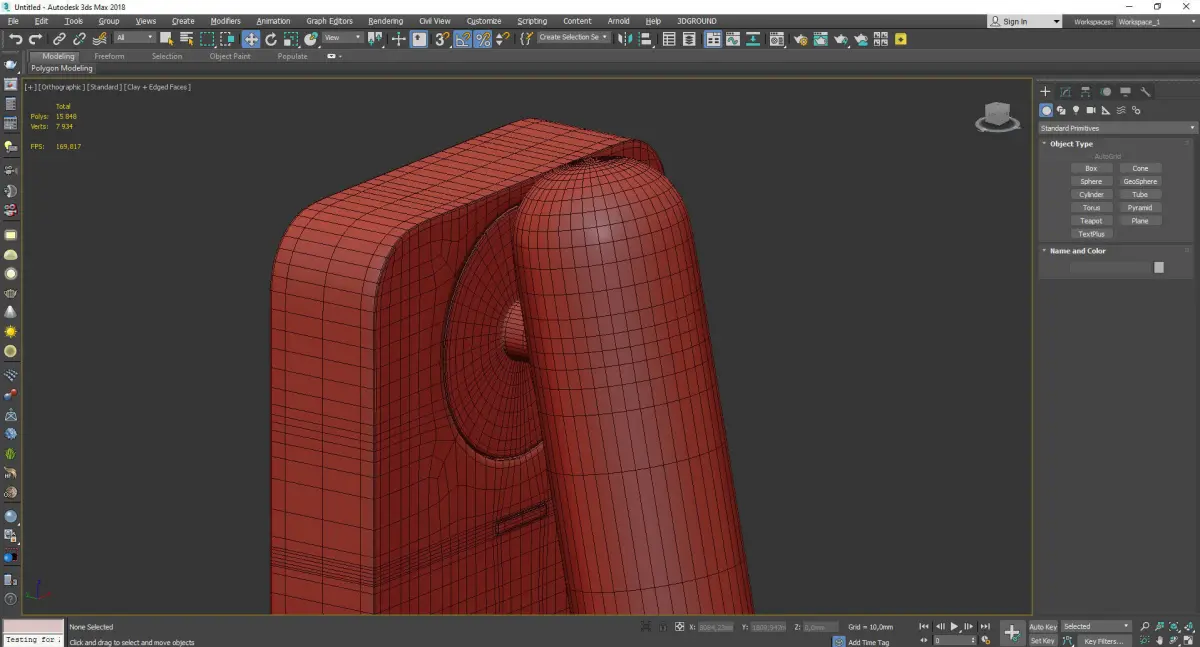Switch to Cameras category icon
This screenshot has width=1200, height=647.
1091,110
